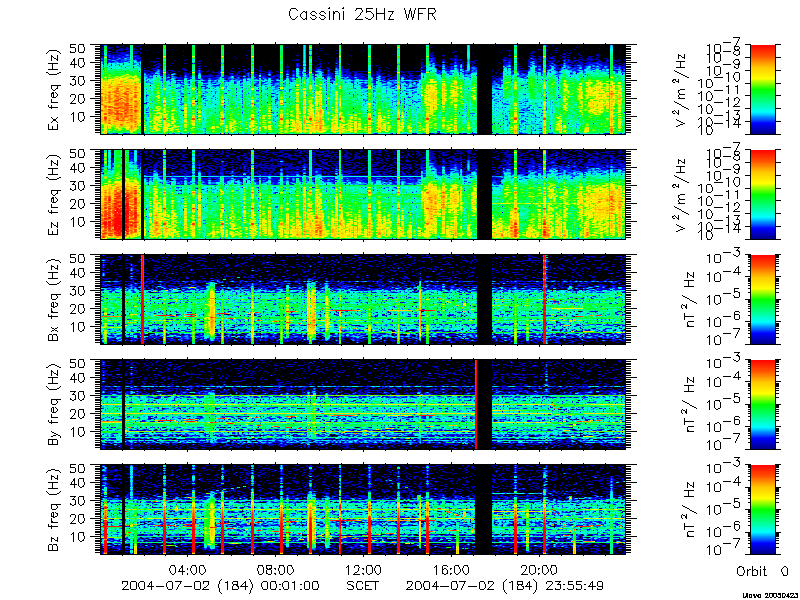Select the 'Bz freq (Hz)' axis label

click(x=55, y=510)
